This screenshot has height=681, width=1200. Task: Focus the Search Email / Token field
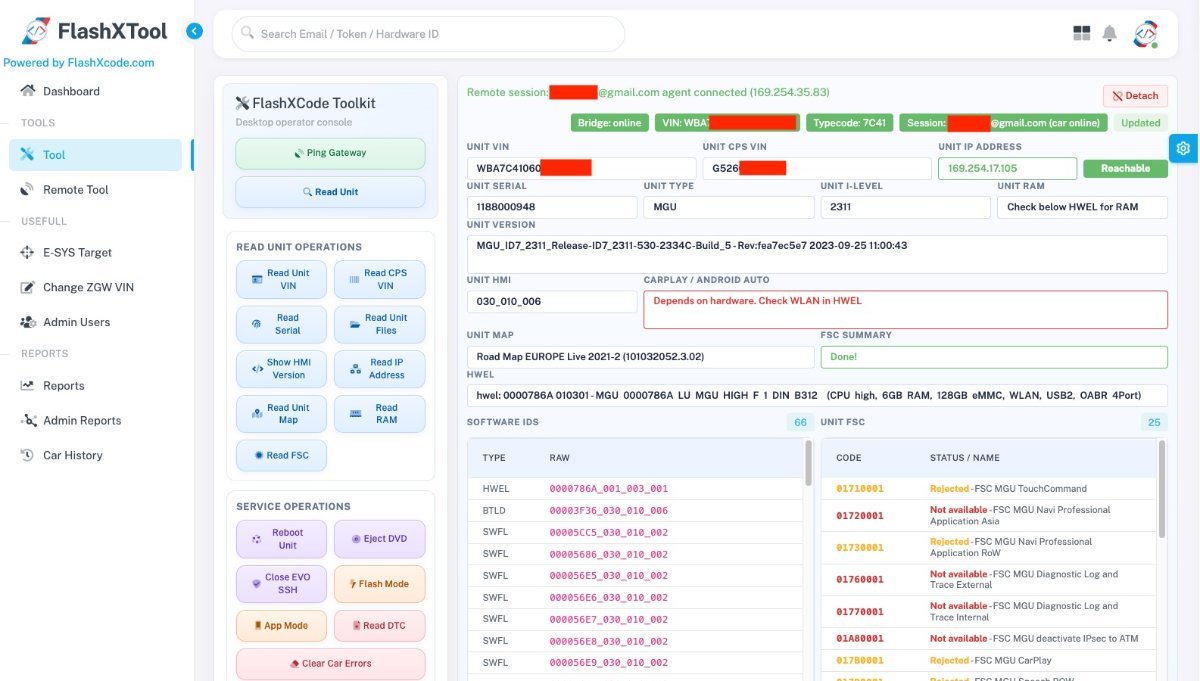pos(430,34)
